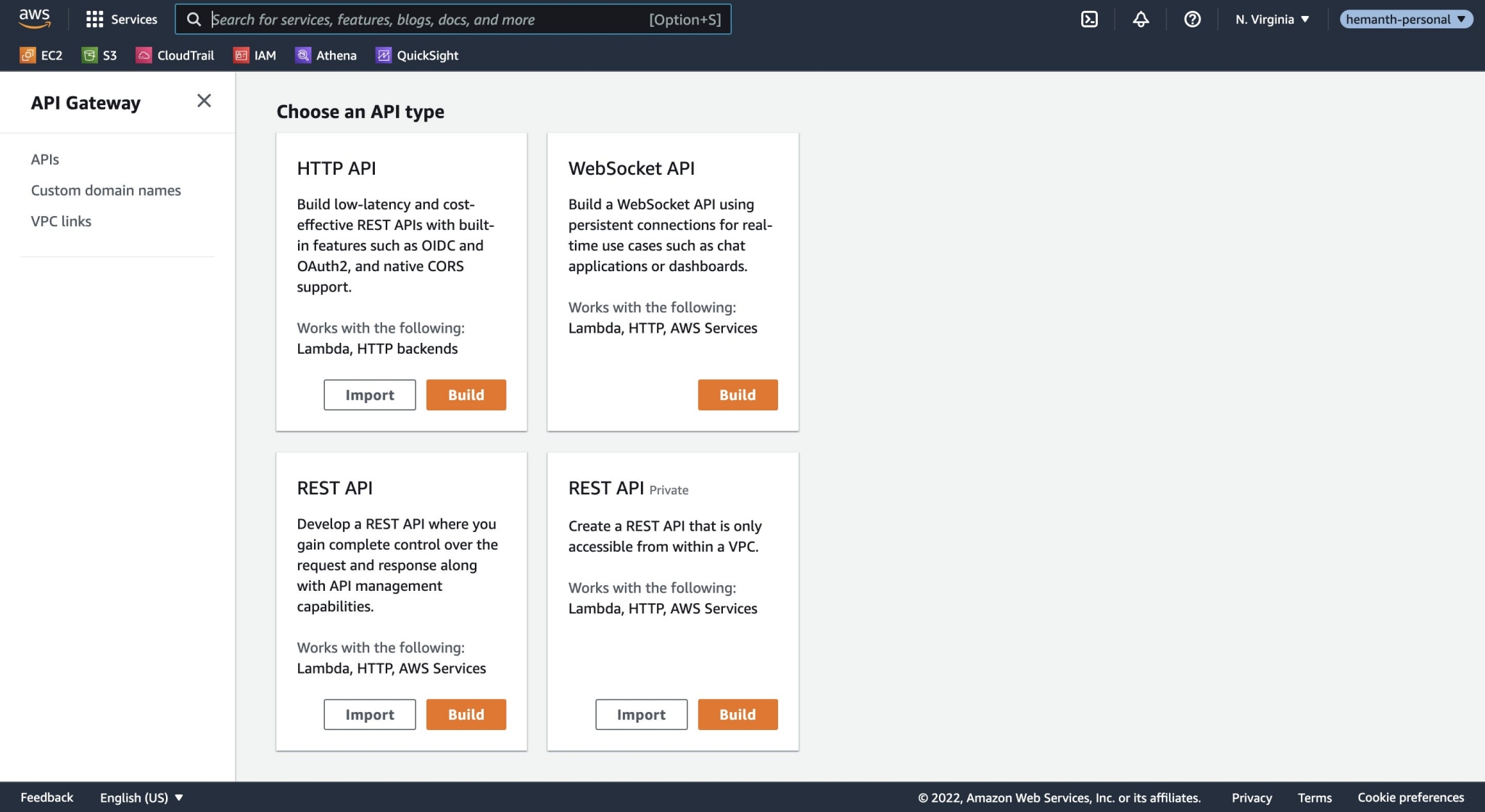Viewport: 1485px width, 812px height.
Task: Navigate to VPC links
Action: point(61,221)
